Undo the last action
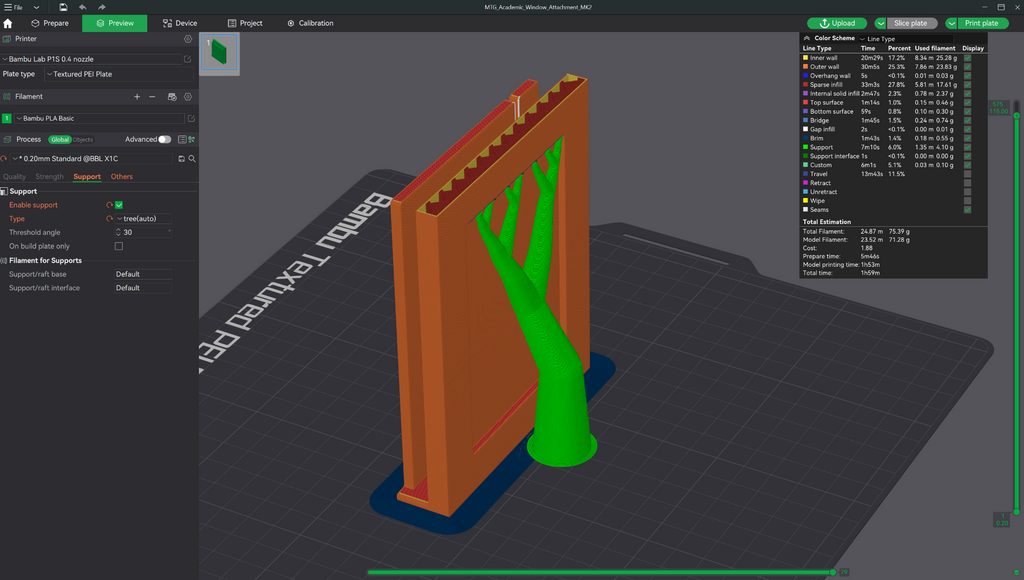This screenshot has width=1024, height=580. point(82,7)
